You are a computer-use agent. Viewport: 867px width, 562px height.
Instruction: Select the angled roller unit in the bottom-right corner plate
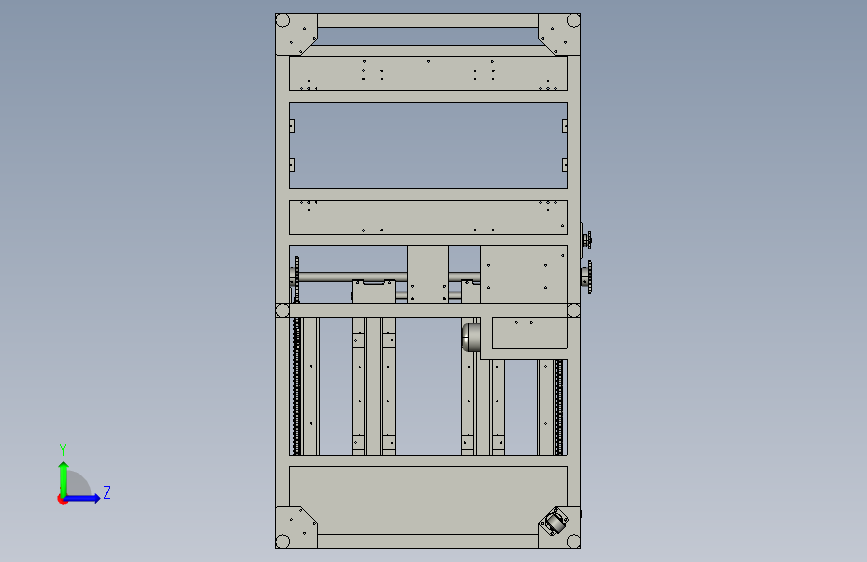555,522
